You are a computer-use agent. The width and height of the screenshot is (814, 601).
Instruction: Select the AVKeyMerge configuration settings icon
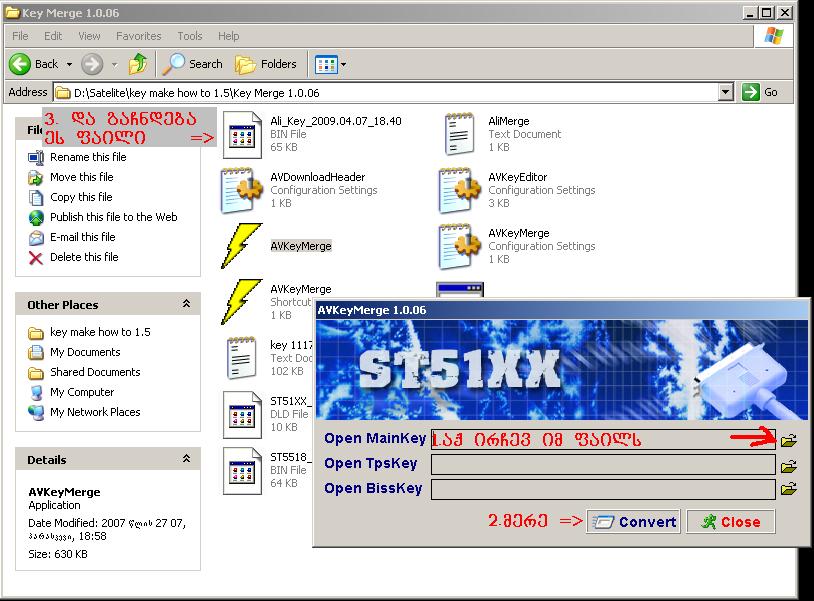[x=460, y=247]
